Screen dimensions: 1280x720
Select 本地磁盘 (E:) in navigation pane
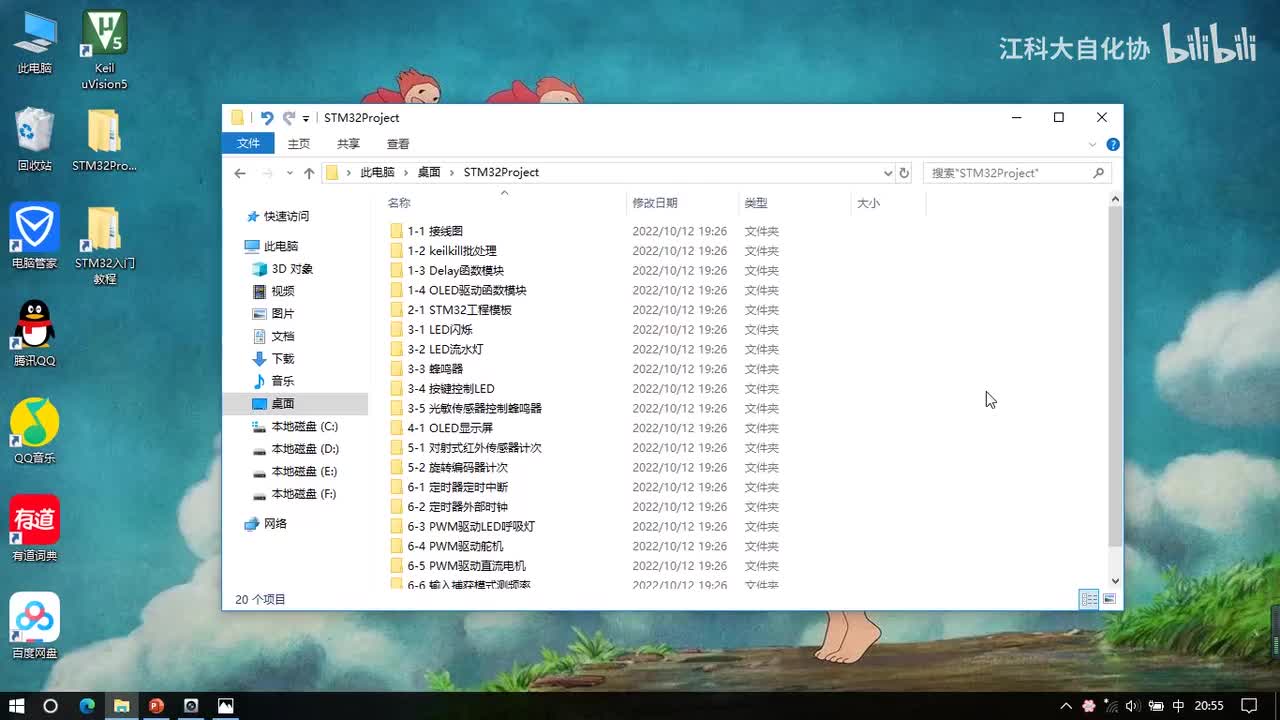[304, 471]
